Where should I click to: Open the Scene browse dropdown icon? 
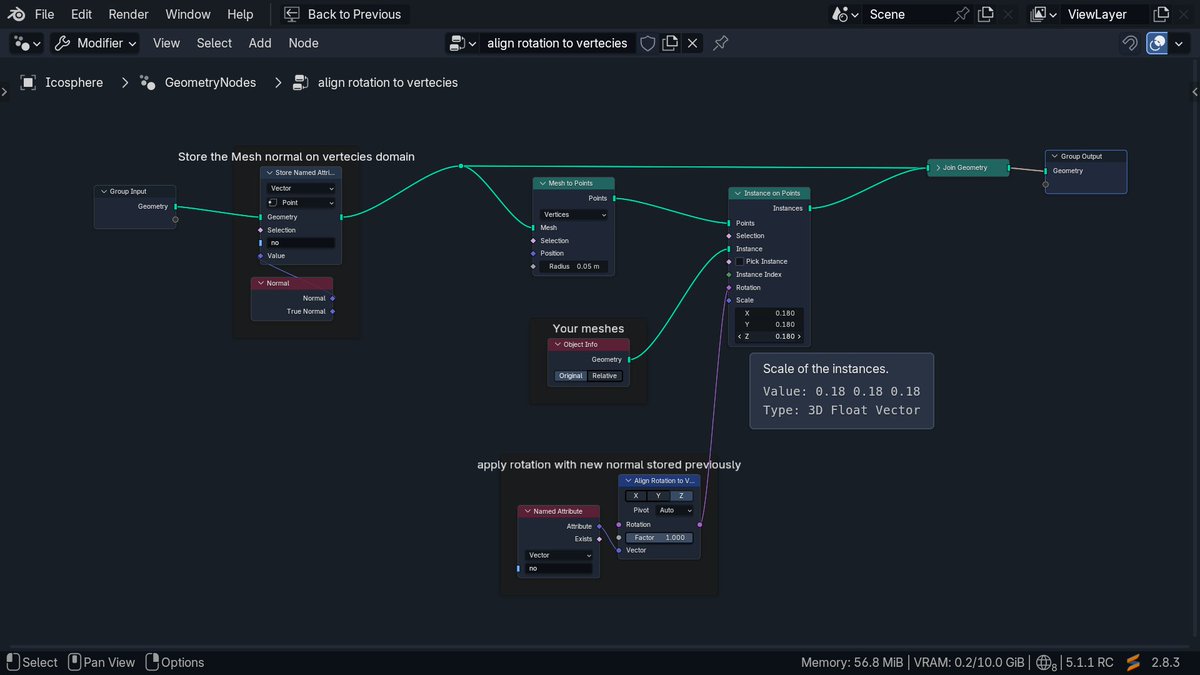point(845,14)
